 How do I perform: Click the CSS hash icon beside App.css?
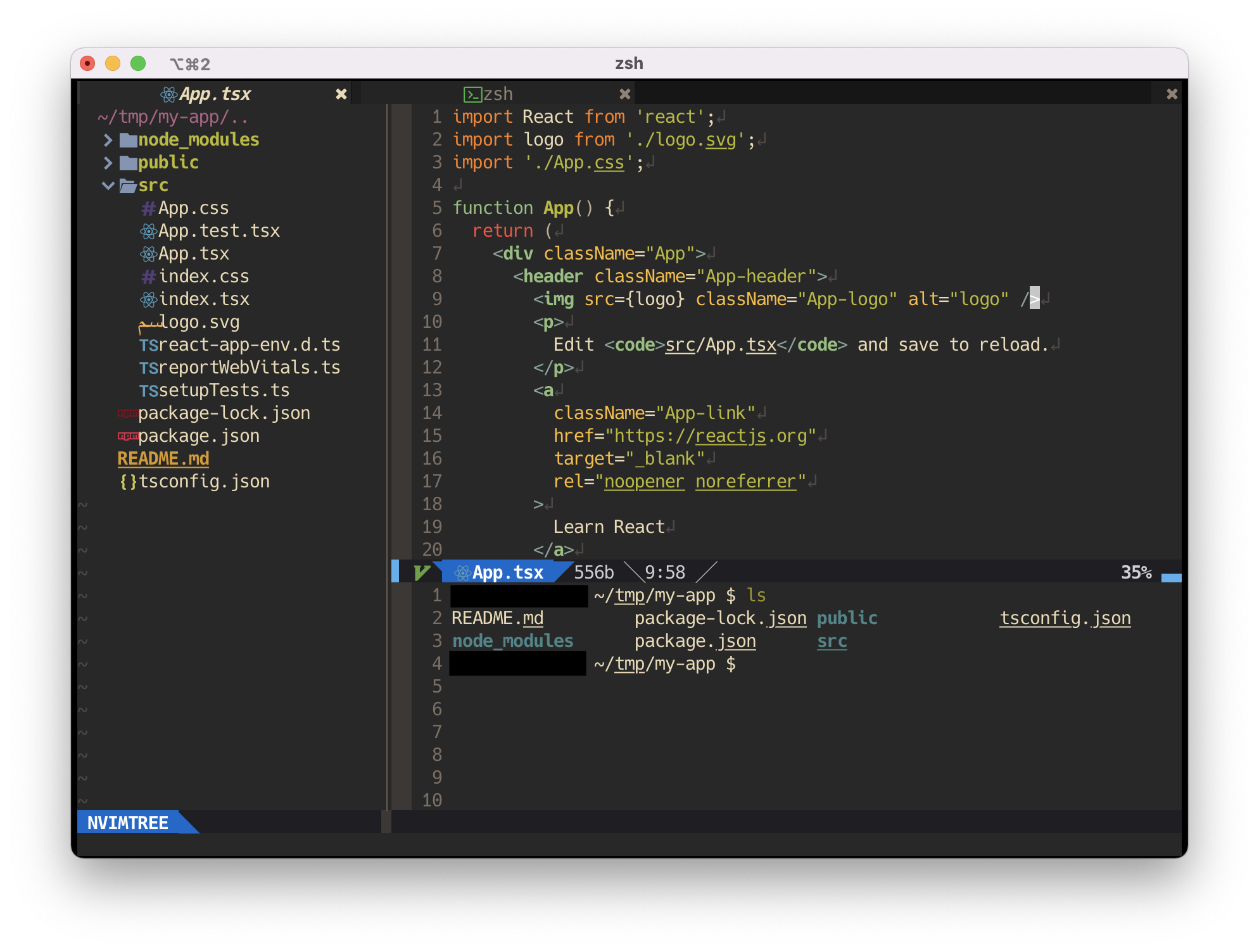pyautogui.click(x=148, y=208)
